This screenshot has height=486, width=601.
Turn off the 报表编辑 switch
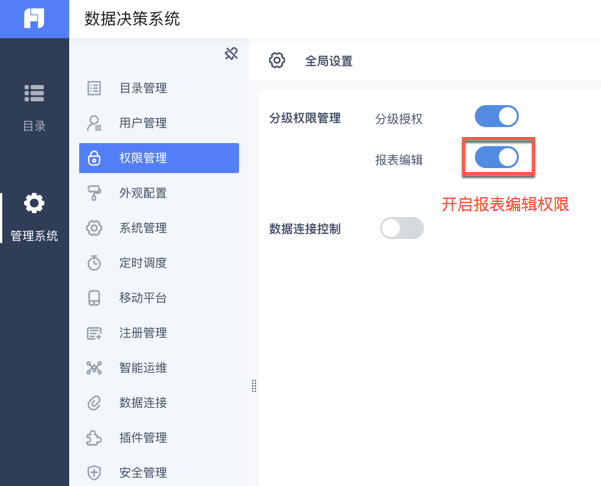click(496, 157)
